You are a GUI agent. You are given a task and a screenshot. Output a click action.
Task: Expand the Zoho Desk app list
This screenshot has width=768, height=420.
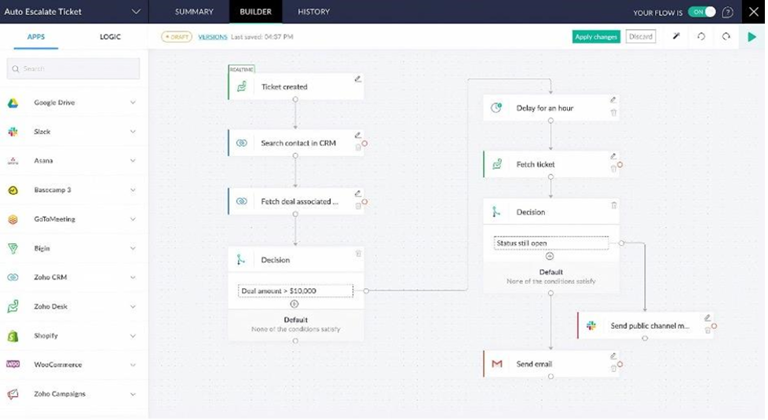click(133, 306)
